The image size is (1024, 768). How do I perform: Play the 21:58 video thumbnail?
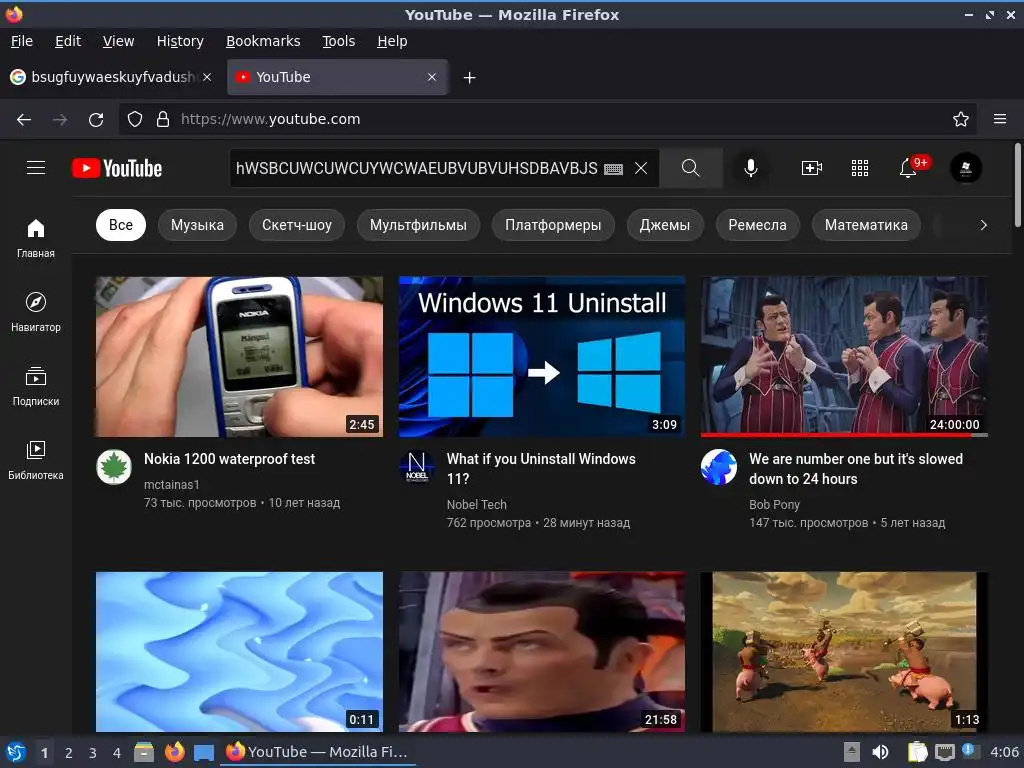pyautogui.click(x=542, y=652)
